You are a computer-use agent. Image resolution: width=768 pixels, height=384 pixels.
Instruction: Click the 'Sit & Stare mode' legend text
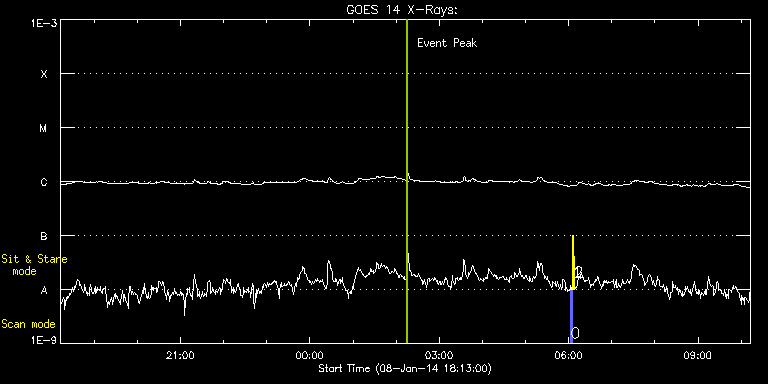34,265
